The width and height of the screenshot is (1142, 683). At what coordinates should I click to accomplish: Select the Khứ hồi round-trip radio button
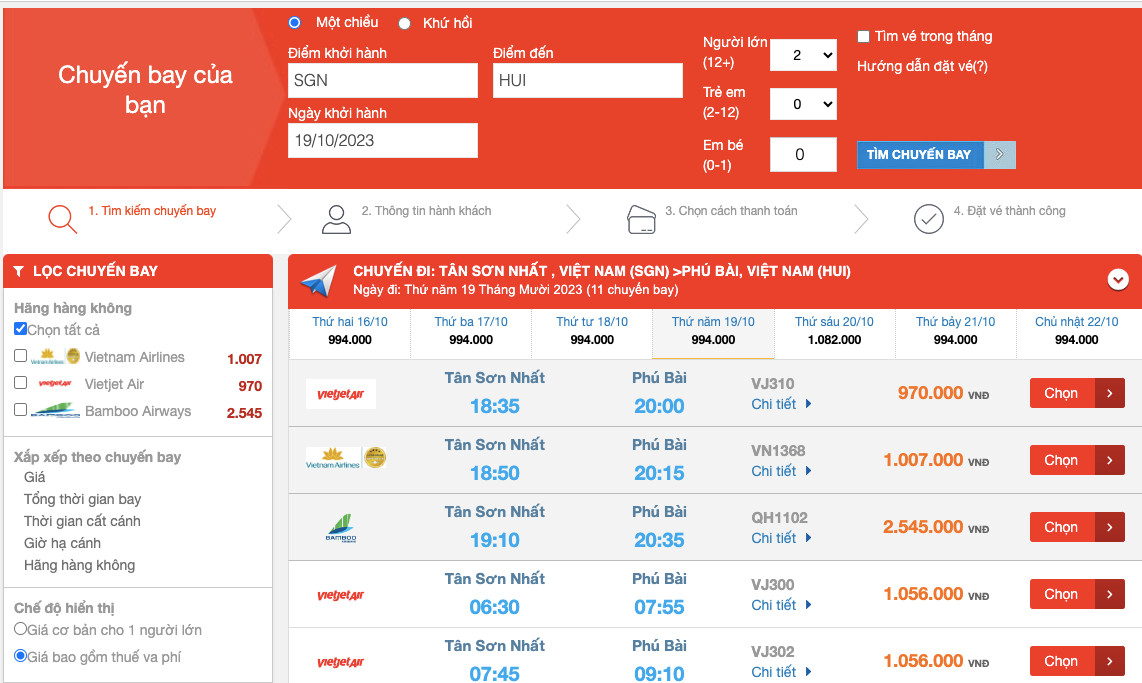(x=405, y=23)
